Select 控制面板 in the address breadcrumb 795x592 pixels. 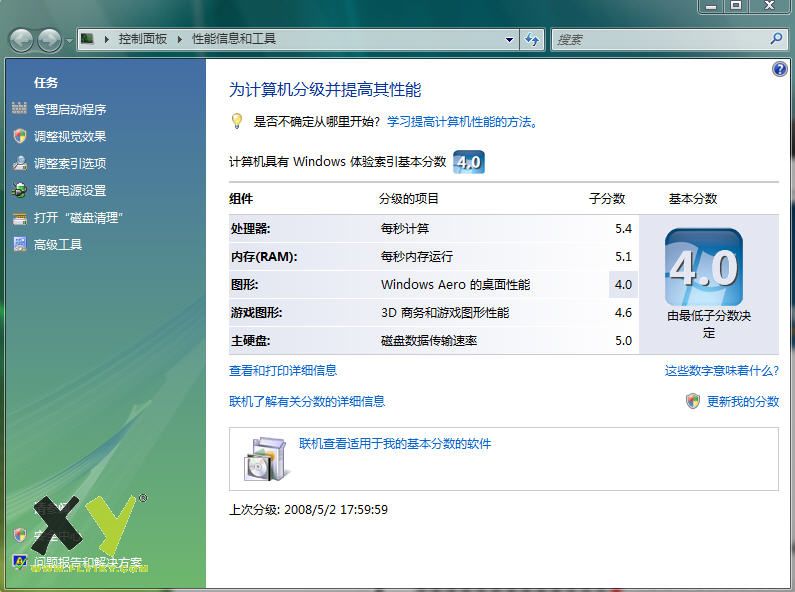click(142, 39)
